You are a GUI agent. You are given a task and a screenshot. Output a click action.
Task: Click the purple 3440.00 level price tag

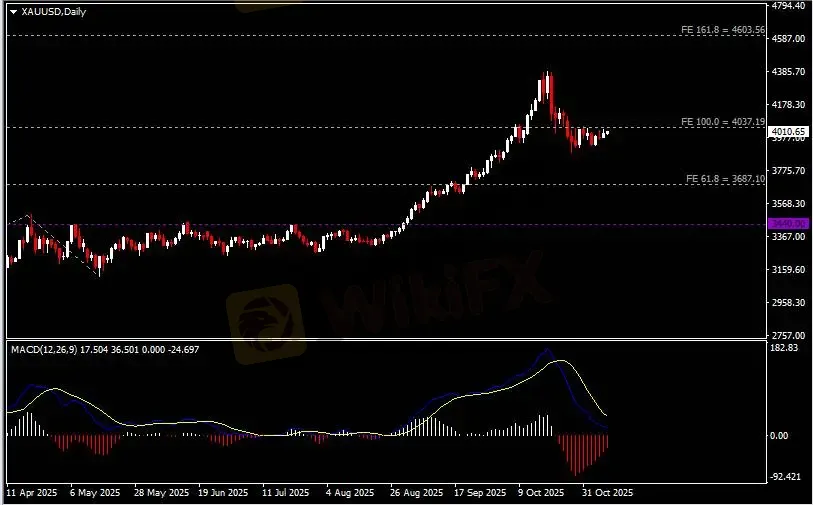pyautogui.click(x=789, y=224)
